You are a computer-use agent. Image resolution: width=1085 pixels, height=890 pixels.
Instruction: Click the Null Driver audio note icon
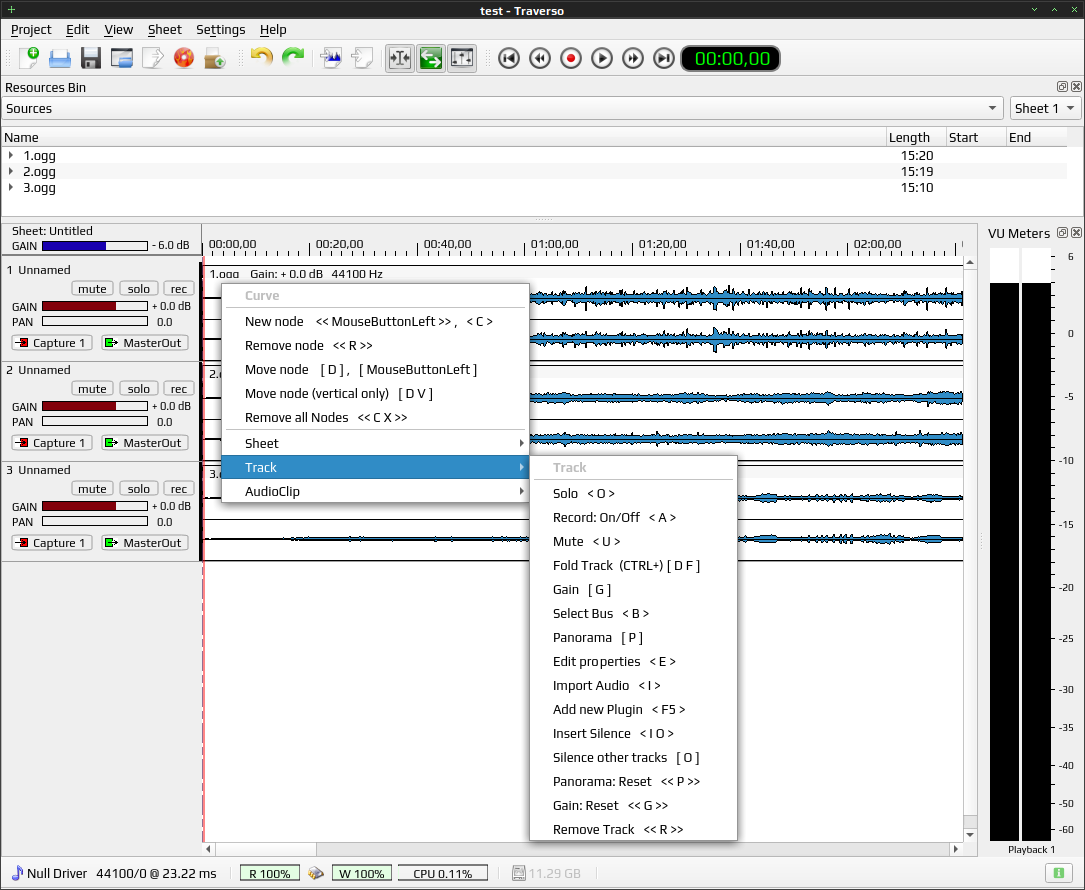coord(17,873)
